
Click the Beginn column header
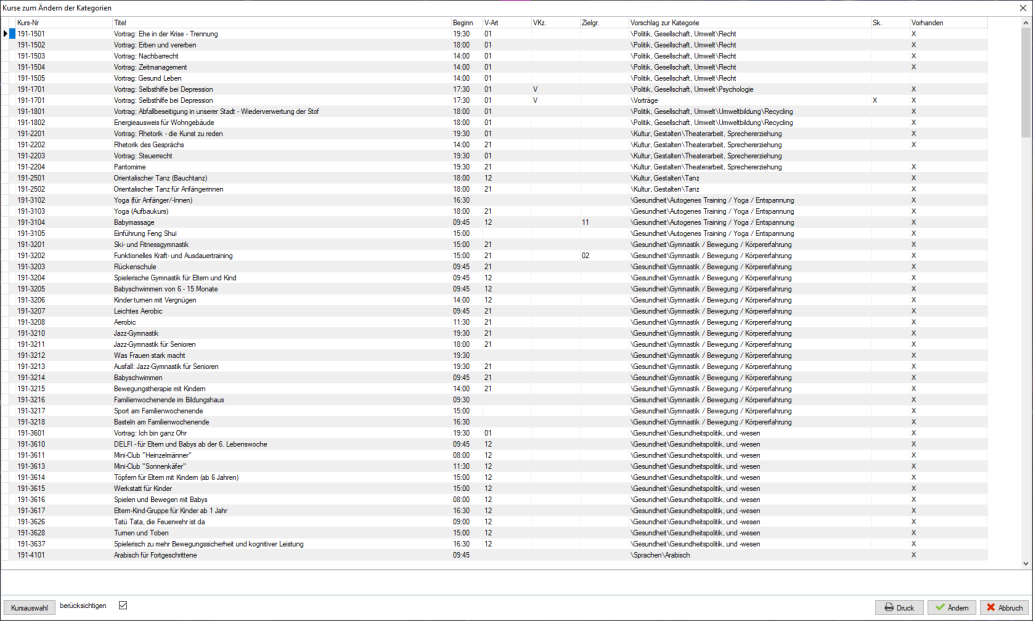coord(466,22)
